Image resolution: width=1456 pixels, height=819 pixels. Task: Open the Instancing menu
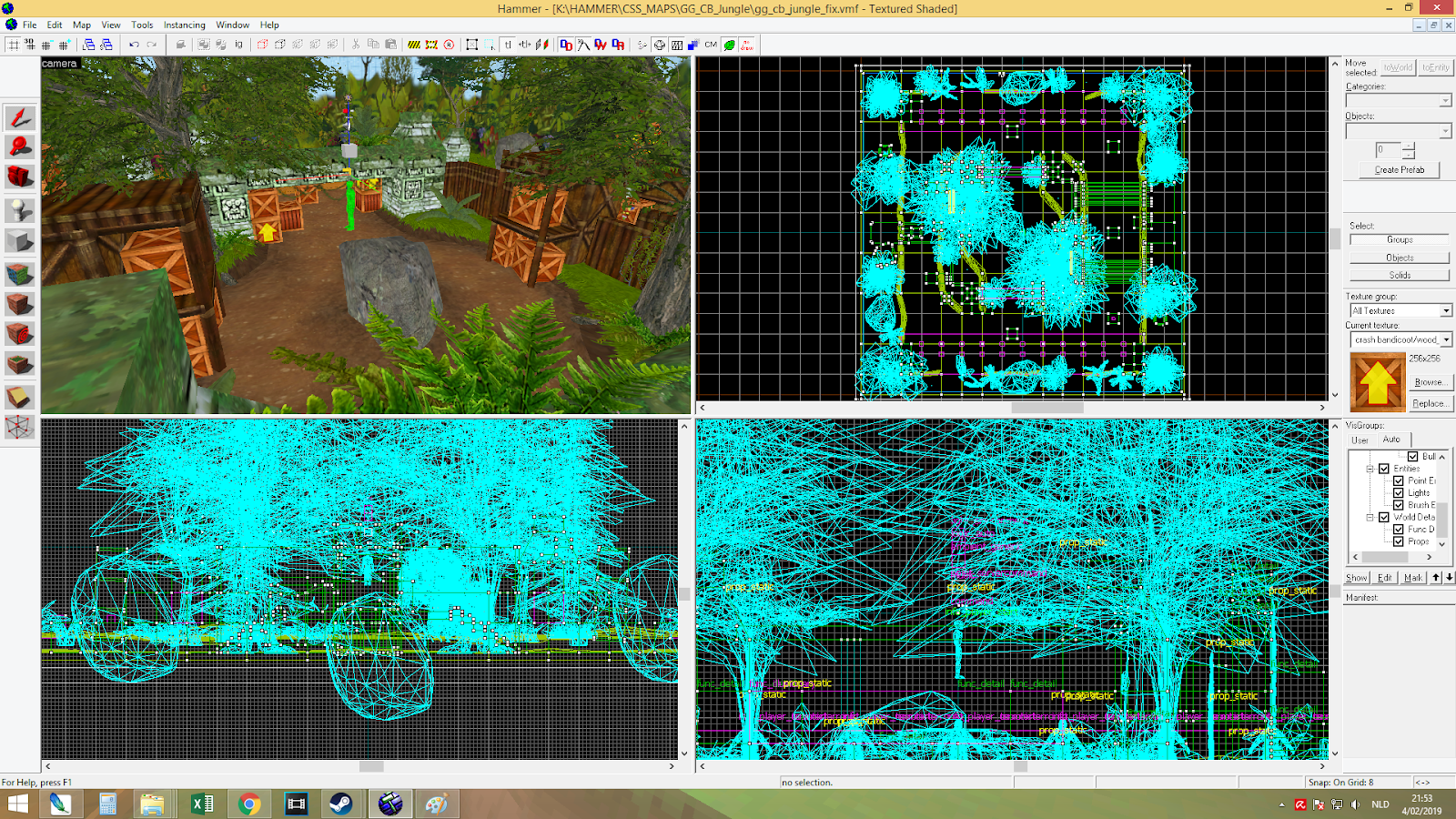coord(185,25)
